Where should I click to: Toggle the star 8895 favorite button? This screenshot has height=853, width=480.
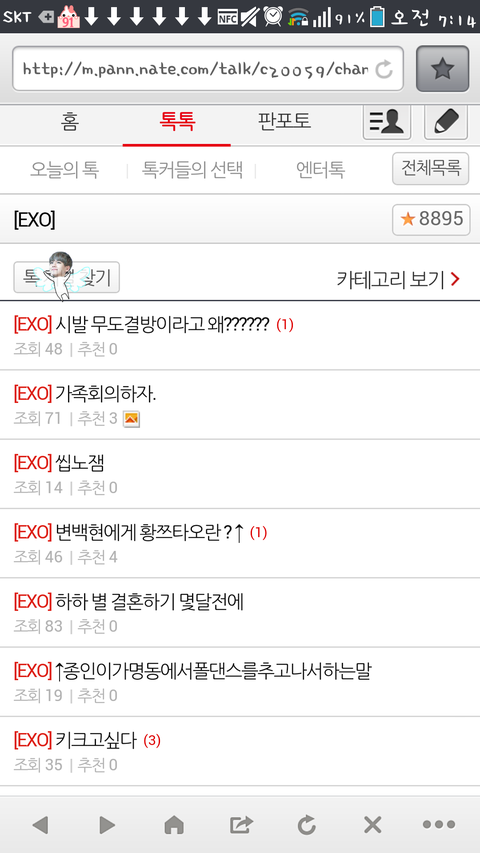tap(431, 220)
